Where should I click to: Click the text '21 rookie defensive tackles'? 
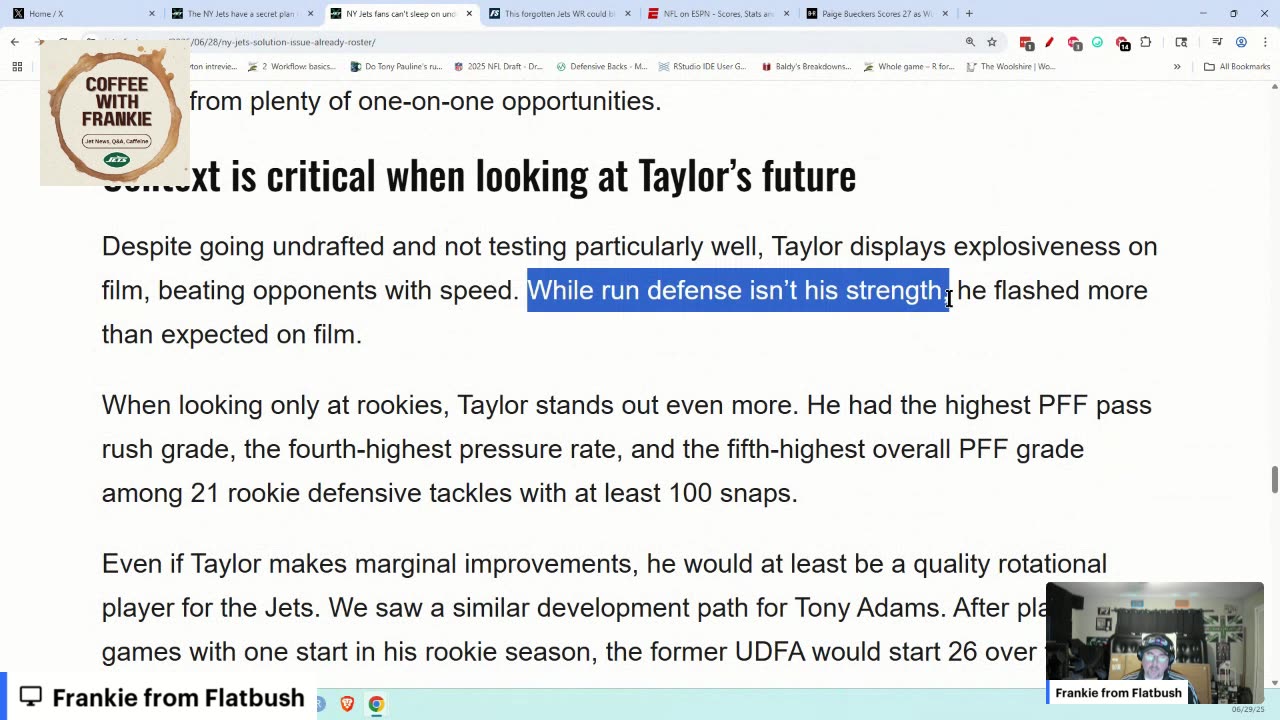click(x=380, y=493)
